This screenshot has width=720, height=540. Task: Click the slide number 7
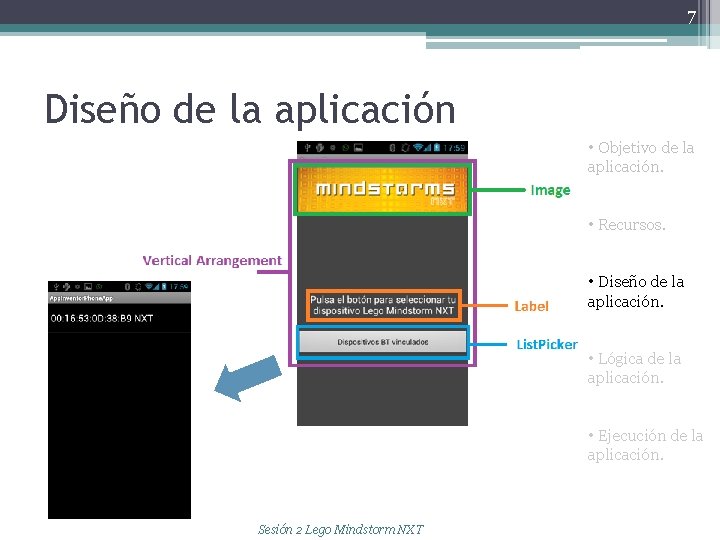pyautogui.click(x=692, y=17)
